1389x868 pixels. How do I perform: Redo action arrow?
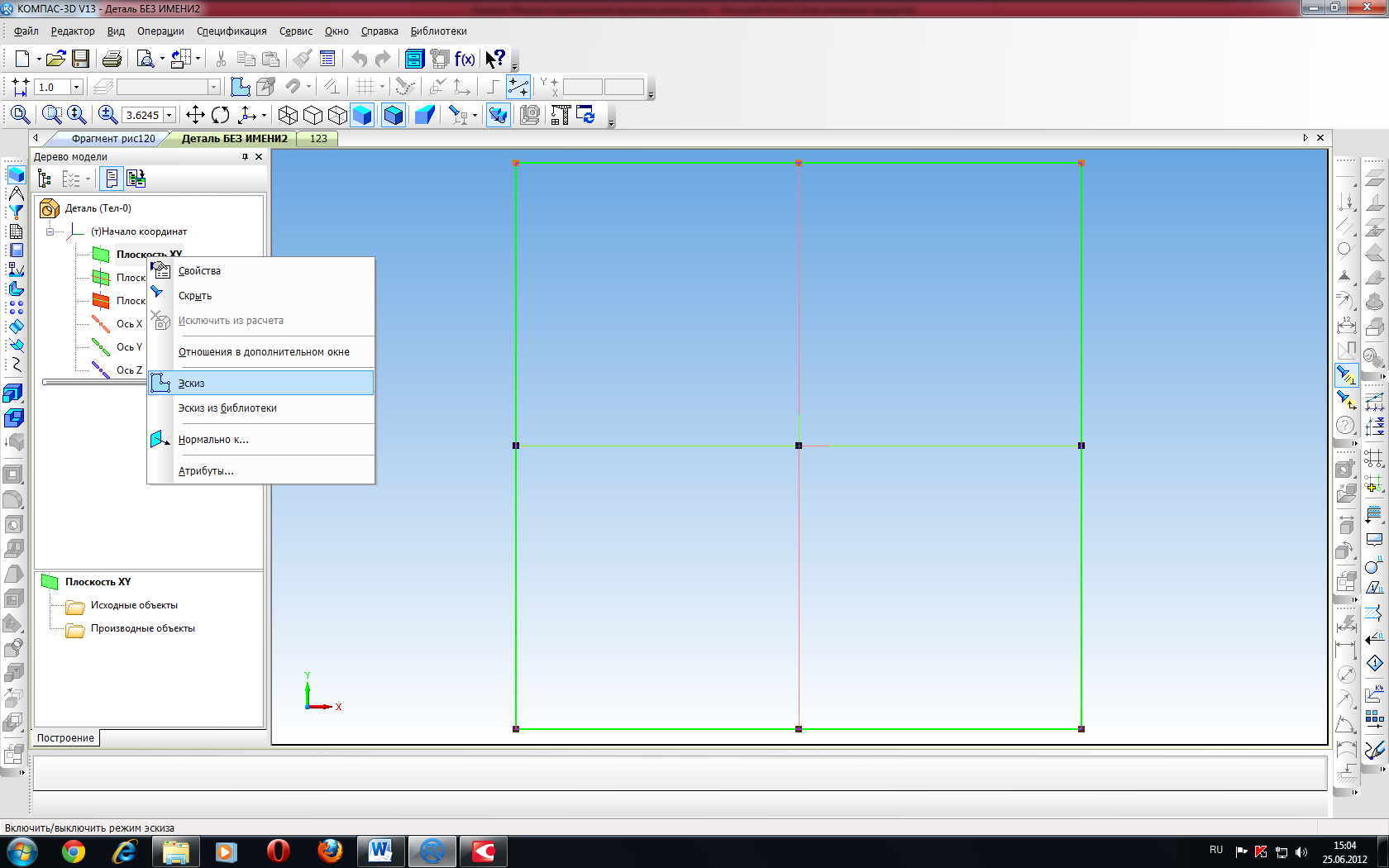point(383,59)
